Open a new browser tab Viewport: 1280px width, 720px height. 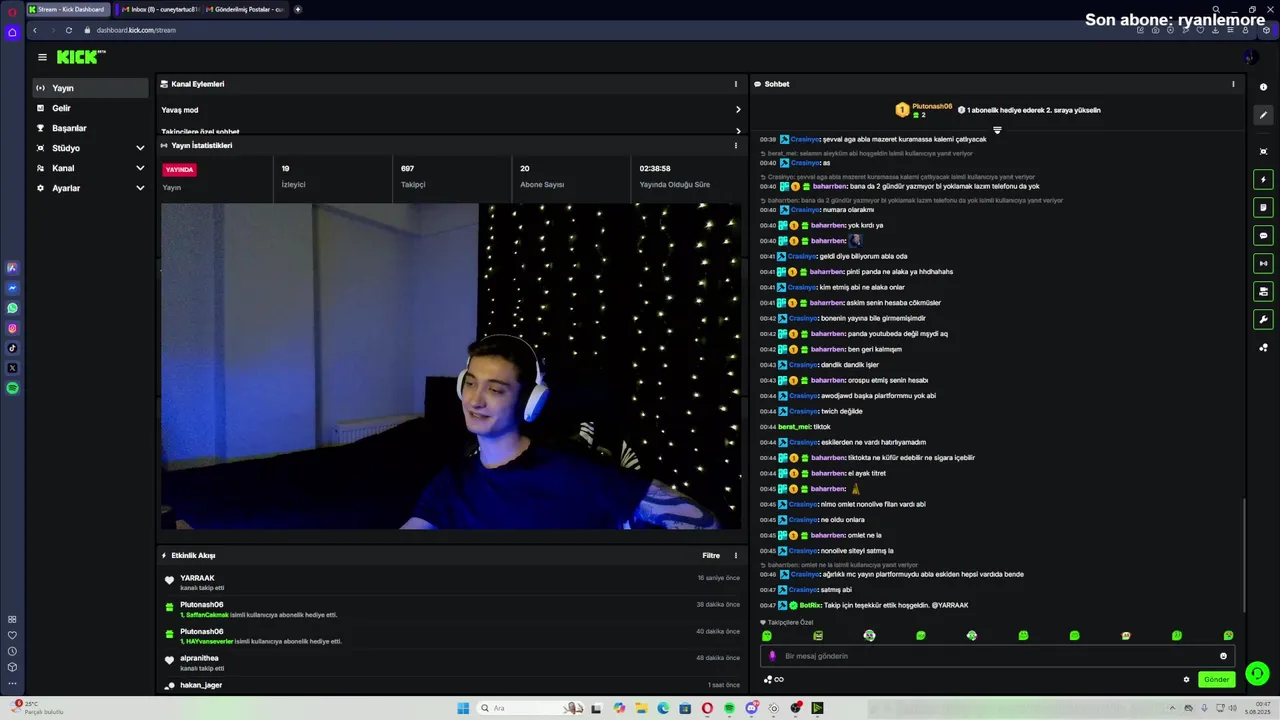point(297,9)
